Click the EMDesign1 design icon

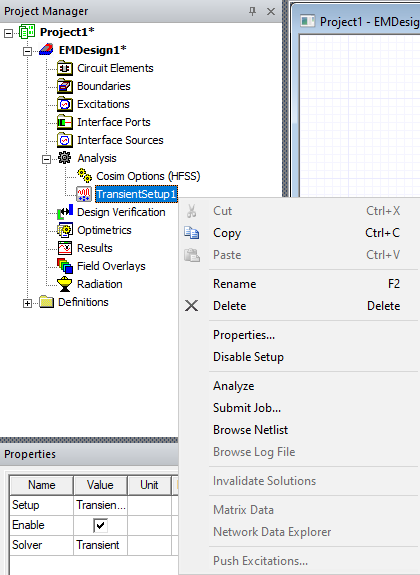pos(46,50)
